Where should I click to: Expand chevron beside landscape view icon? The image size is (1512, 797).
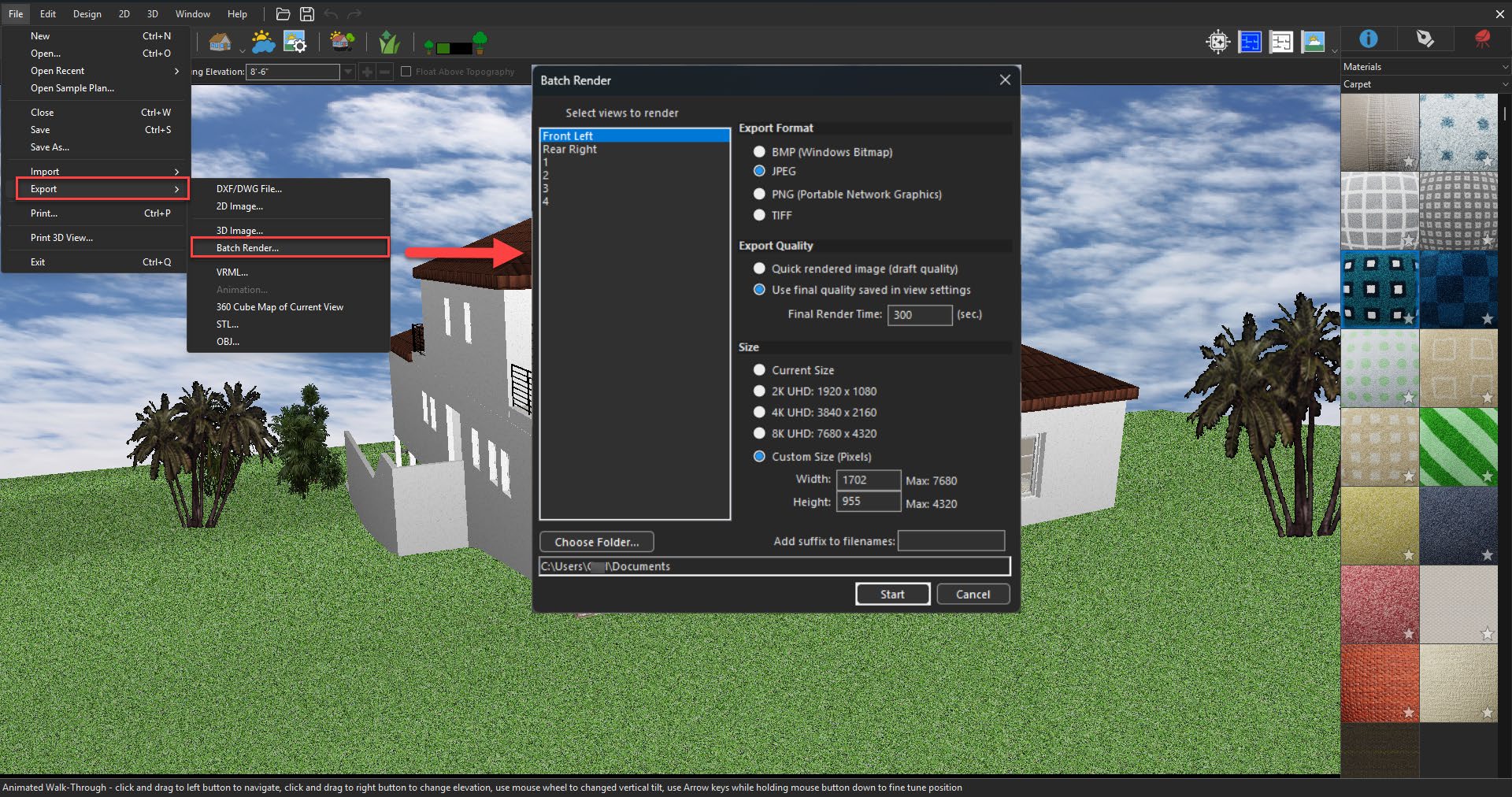click(1334, 50)
